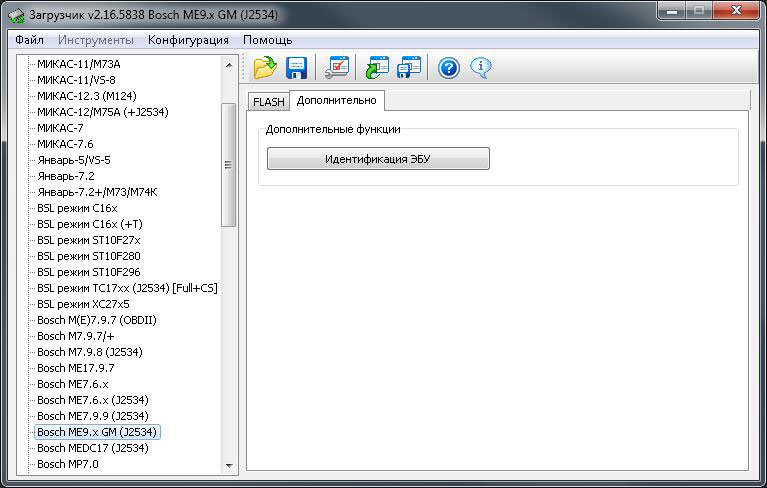Click the ECU list scroll up arrow
Viewport: 767px width, 488px height.
(x=229, y=65)
